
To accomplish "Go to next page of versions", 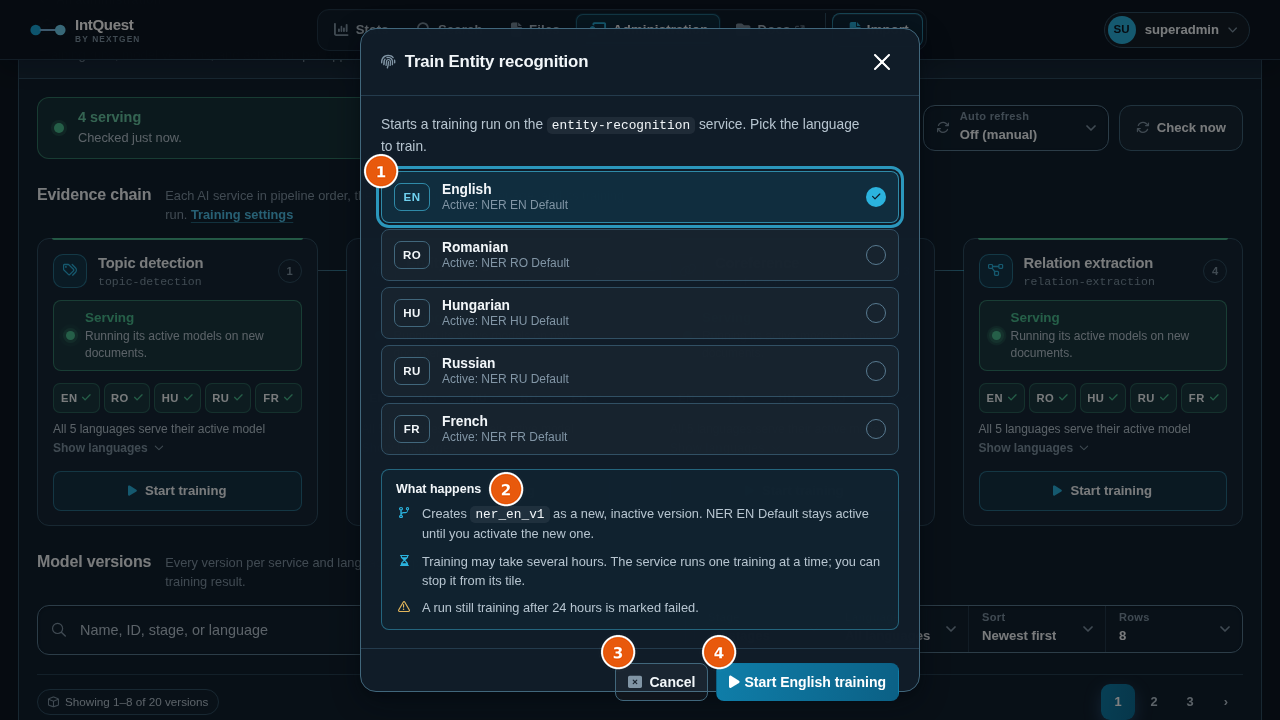I will pyautogui.click(x=1226, y=702).
